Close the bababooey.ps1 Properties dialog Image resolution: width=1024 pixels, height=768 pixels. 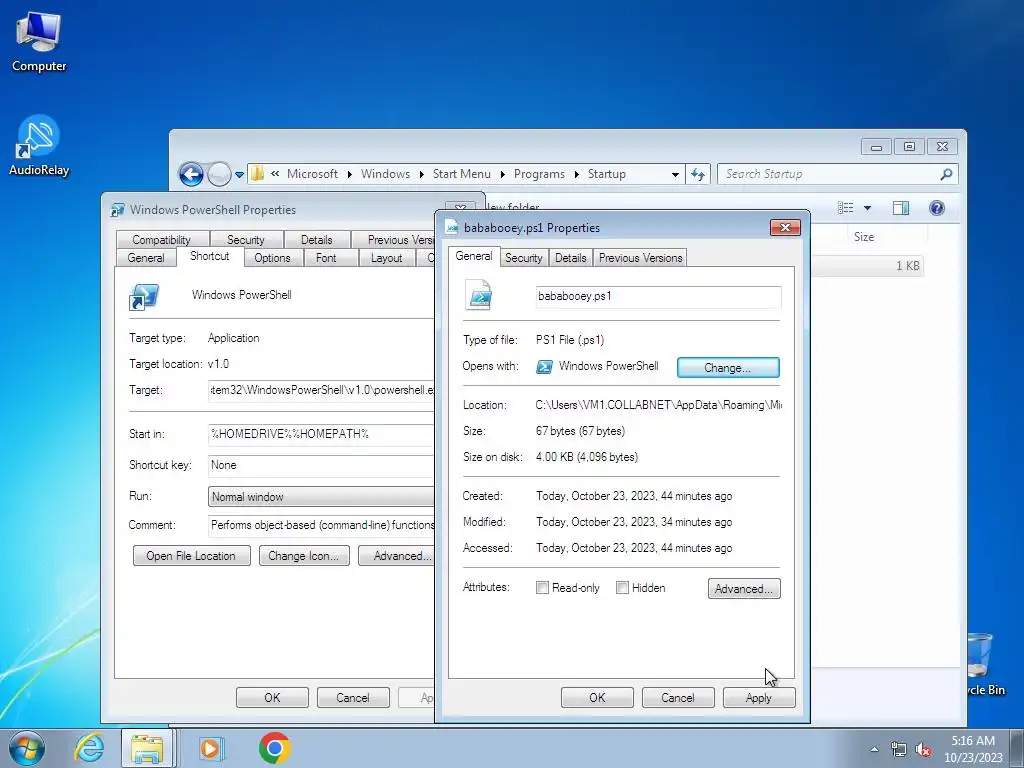(x=786, y=227)
